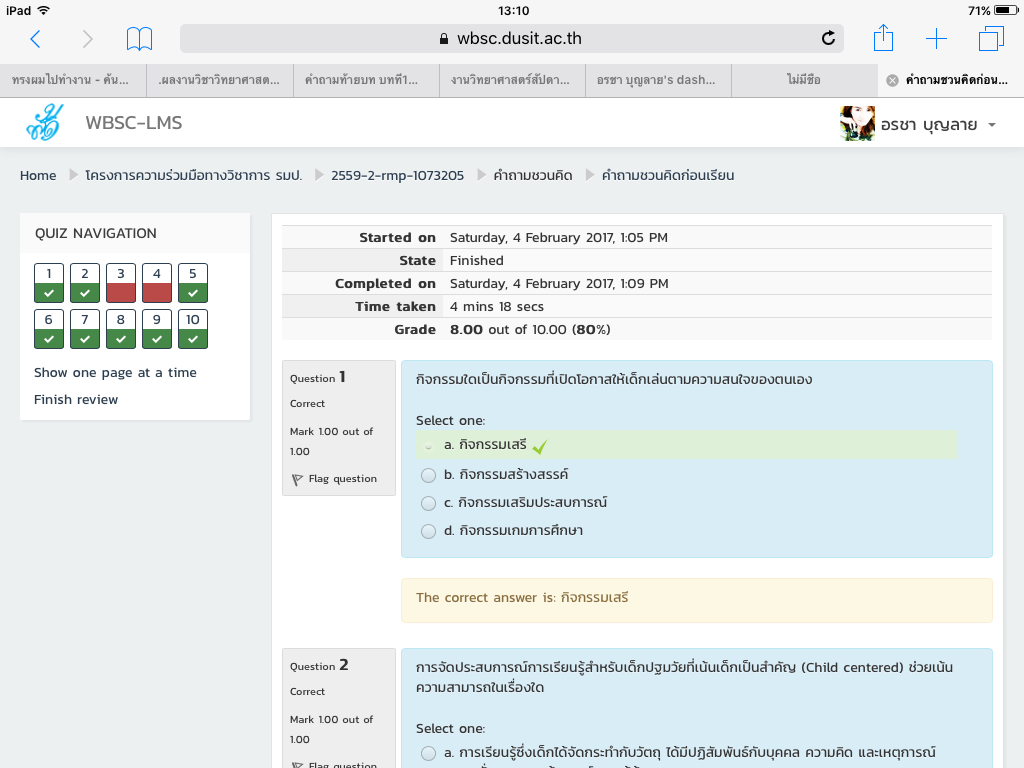The height and width of the screenshot is (768, 1024).
Task: Select radio option c. กิจกรรมเสริมประสบการณ์
Action: (428, 503)
